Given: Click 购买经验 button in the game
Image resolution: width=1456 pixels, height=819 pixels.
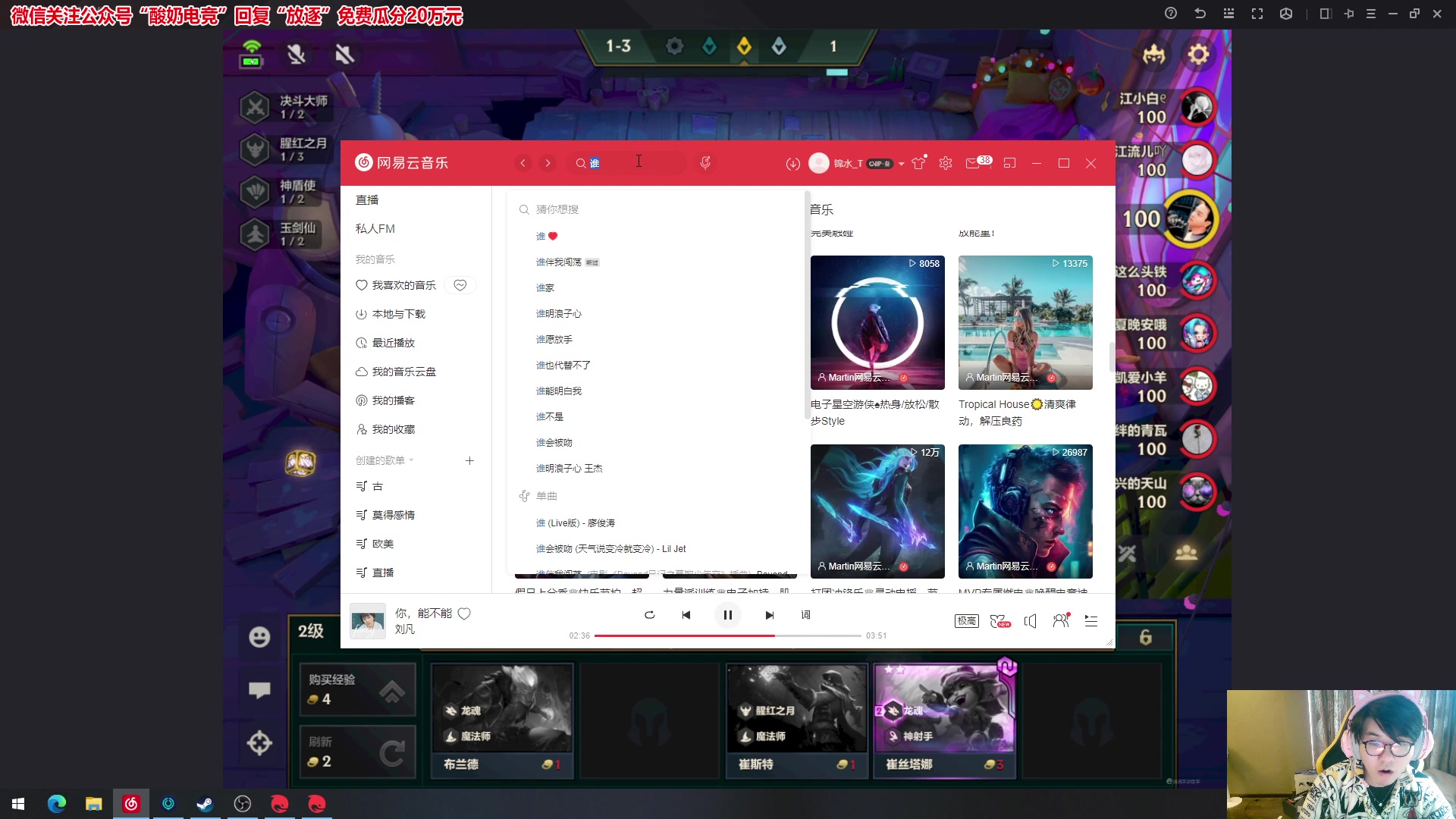Looking at the screenshot, I should 358,689.
